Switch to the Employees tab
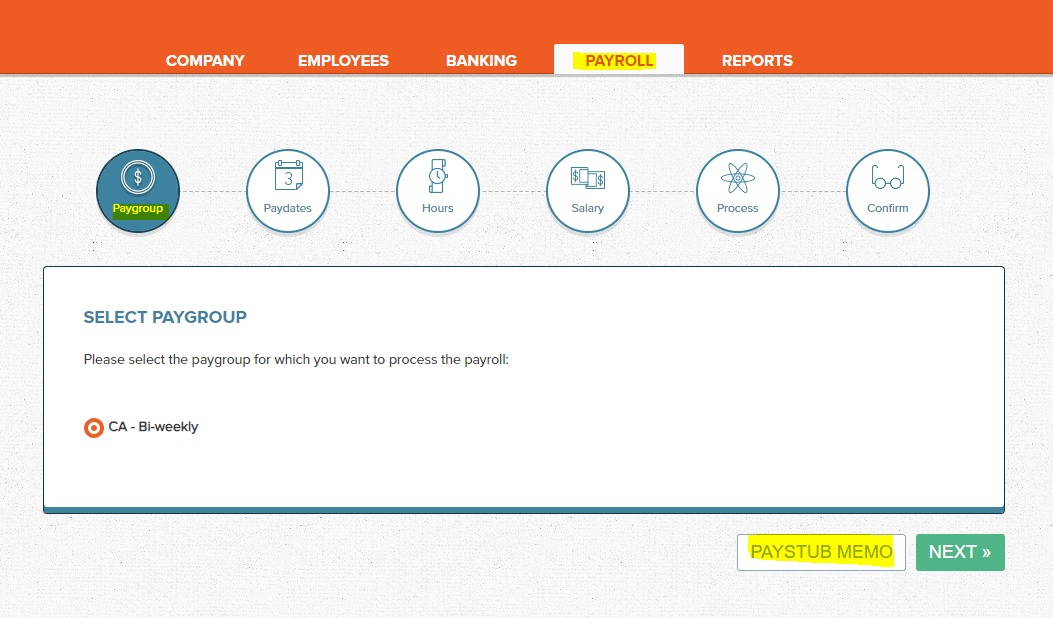 343,60
